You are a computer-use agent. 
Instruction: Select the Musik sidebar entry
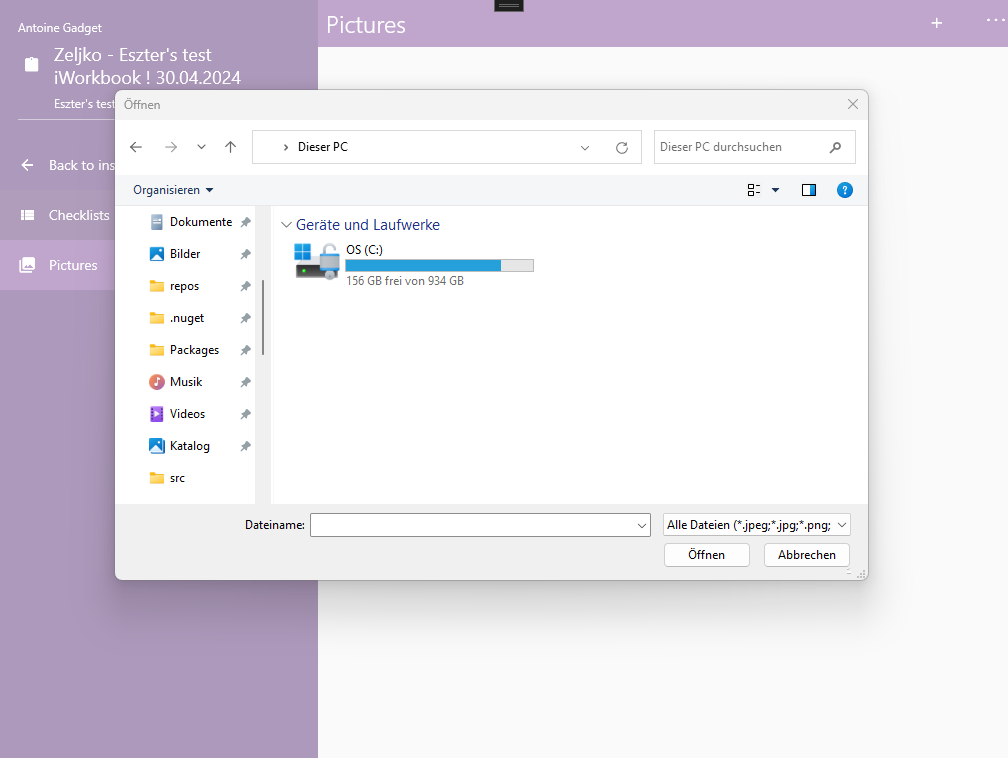click(185, 381)
